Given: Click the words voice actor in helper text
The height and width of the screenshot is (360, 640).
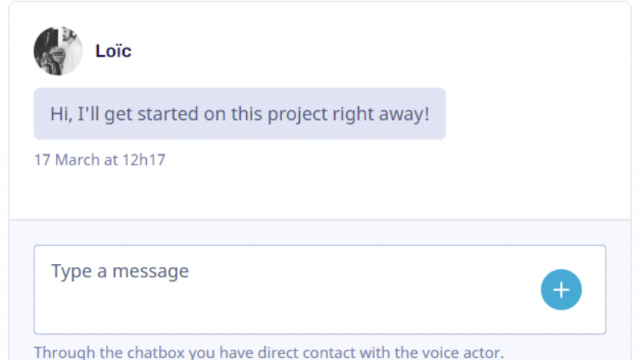Looking at the screenshot, I should pyautogui.click(x=462, y=352).
